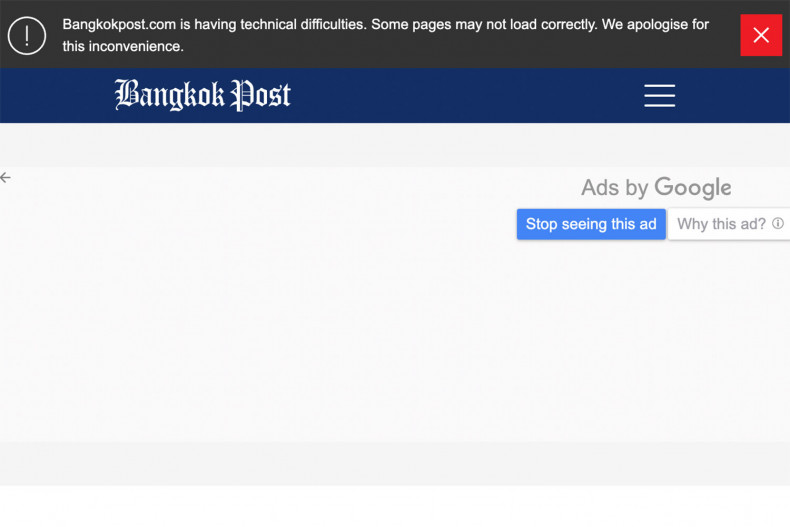The height and width of the screenshot is (527, 790).
Task: Click the grey strip below the ad
Action: point(395,463)
